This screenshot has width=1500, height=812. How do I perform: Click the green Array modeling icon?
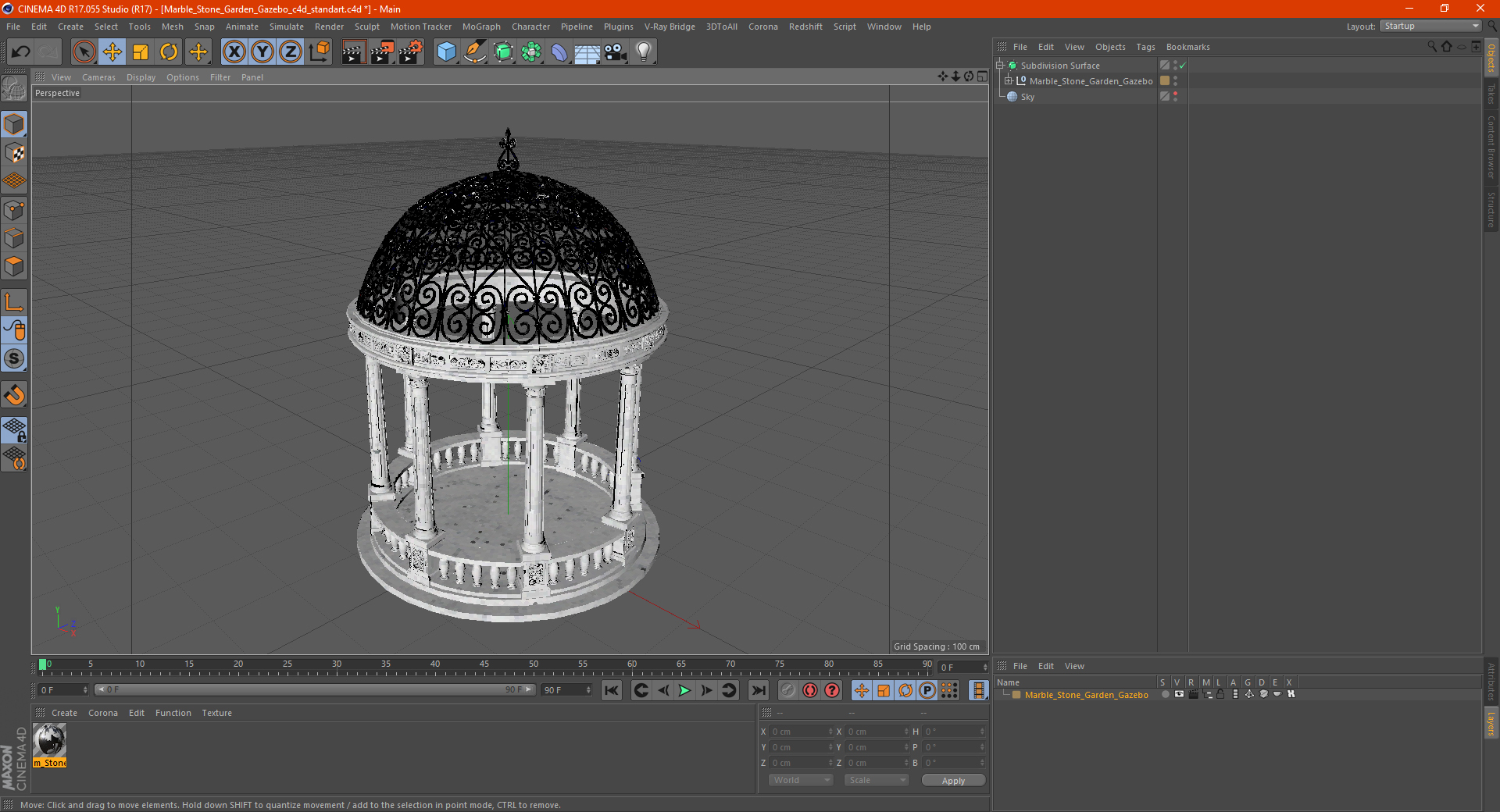point(531,52)
